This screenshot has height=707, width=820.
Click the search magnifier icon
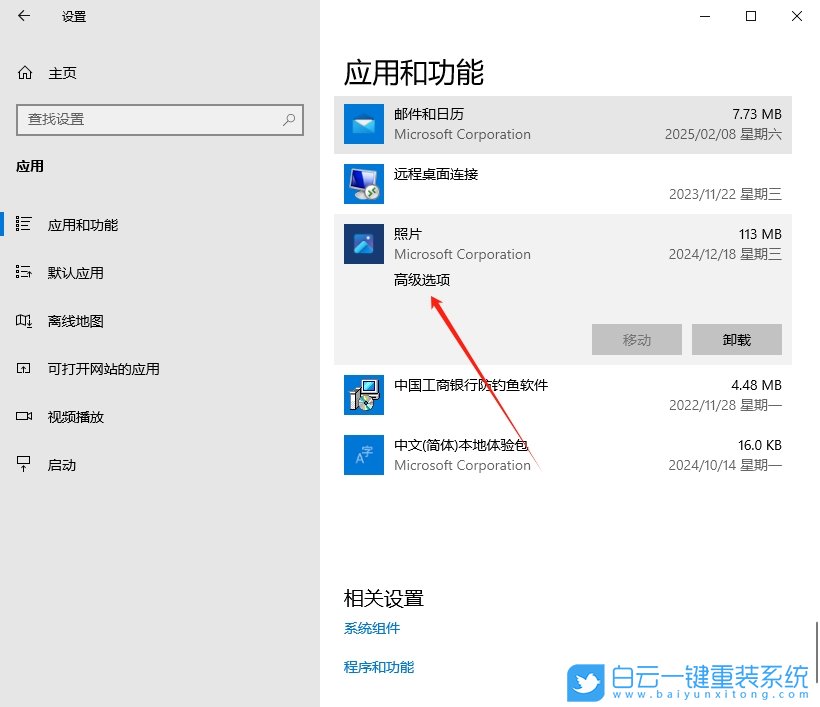click(288, 120)
